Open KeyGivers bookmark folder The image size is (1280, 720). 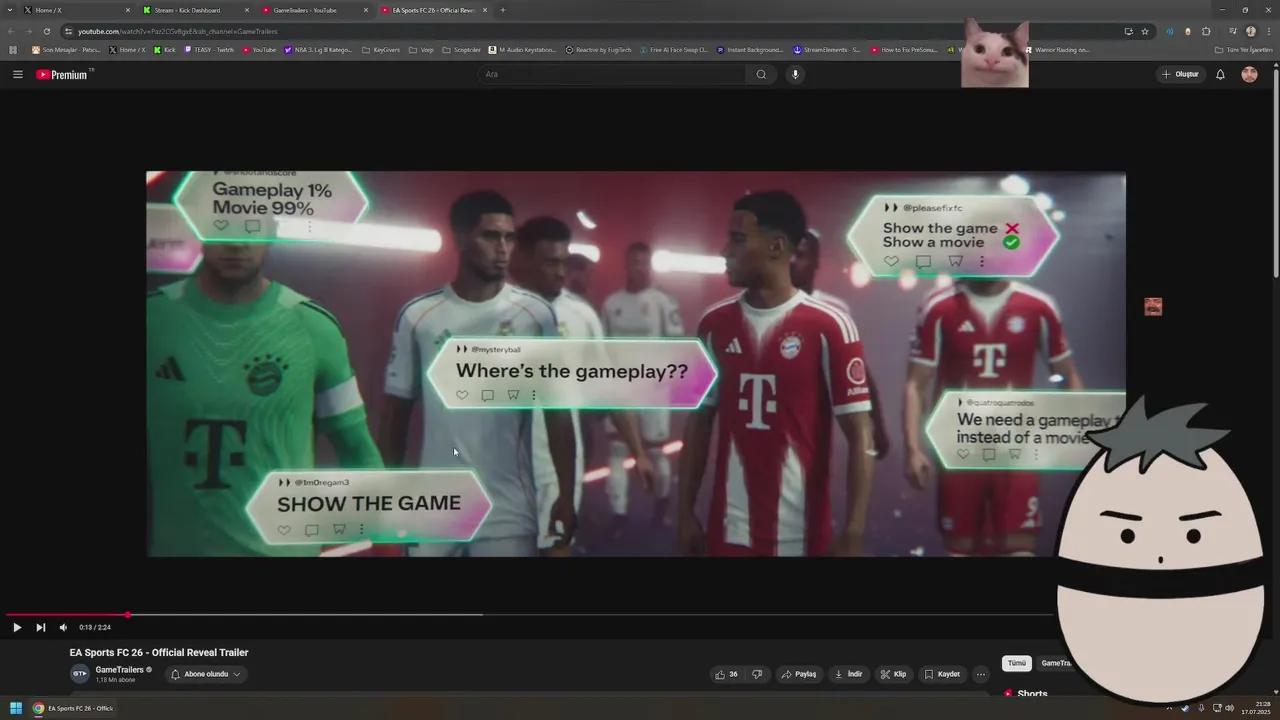381,49
